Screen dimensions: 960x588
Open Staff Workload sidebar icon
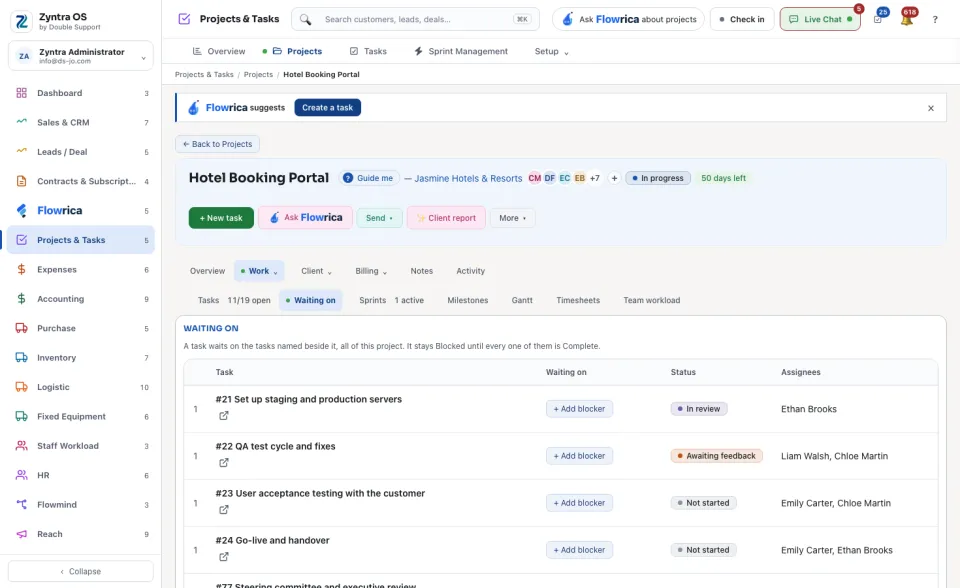click(x=21, y=445)
